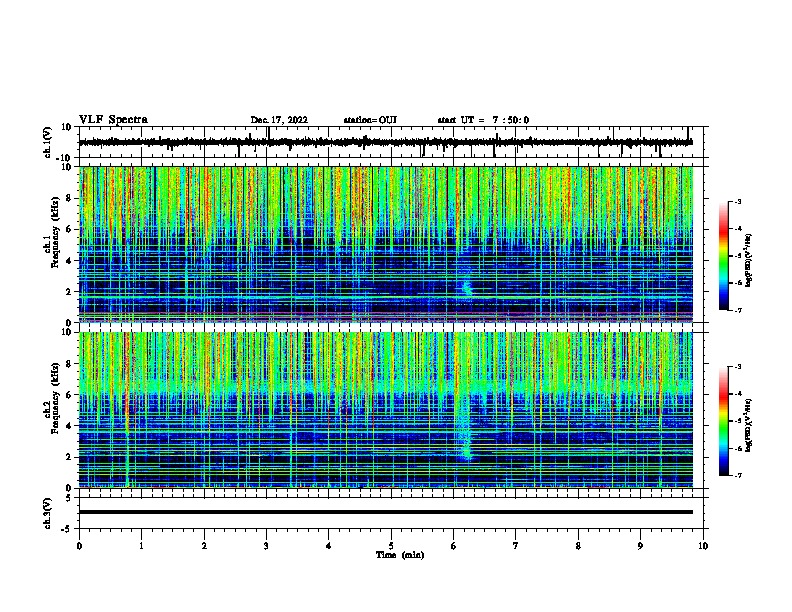Viewport: 792px width, 612px height.
Task: Click the "8" kHz tick on ch.1 frequency axis
Action: tap(70, 198)
